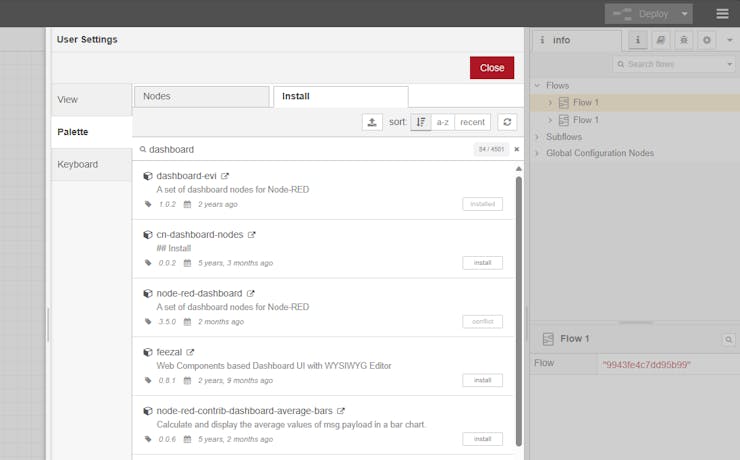The width and height of the screenshot is (740, 460).
Task: Open feezal external link
Action: [190, 352]
